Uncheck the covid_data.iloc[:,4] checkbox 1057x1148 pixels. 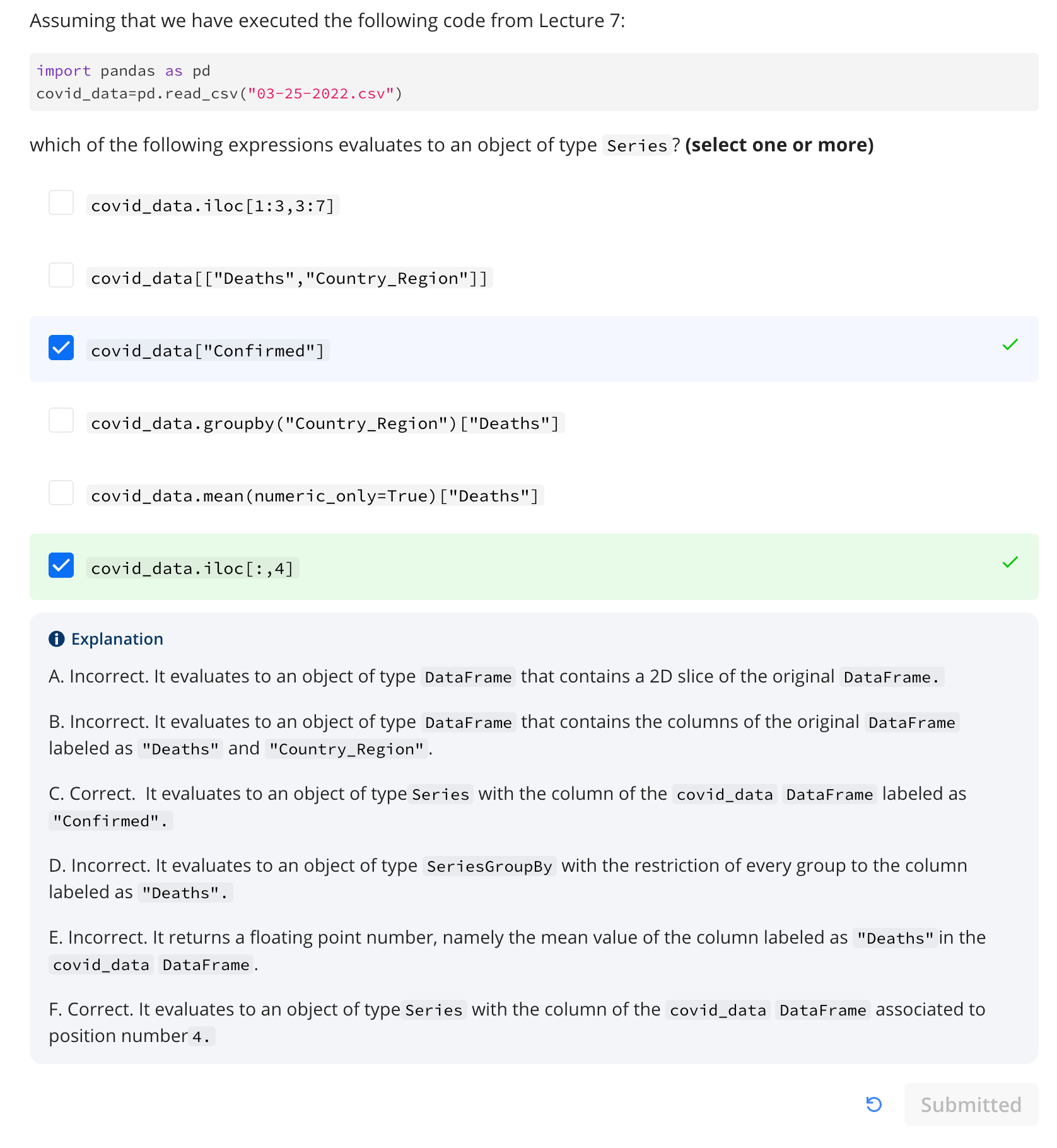(61, 565)
